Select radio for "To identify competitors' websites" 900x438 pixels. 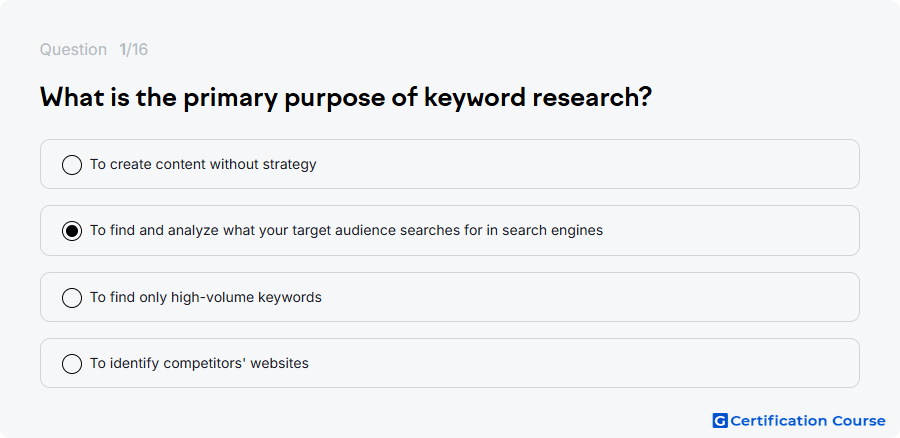tap(72, 364)
